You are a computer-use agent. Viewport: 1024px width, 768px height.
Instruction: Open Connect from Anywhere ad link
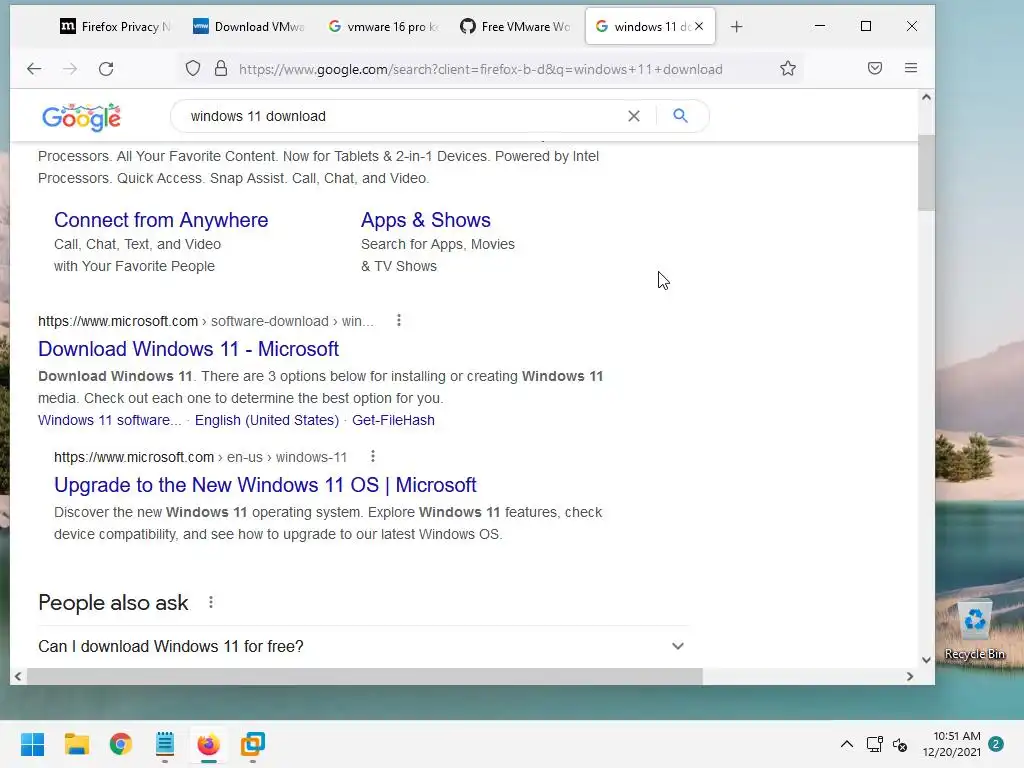161,220
